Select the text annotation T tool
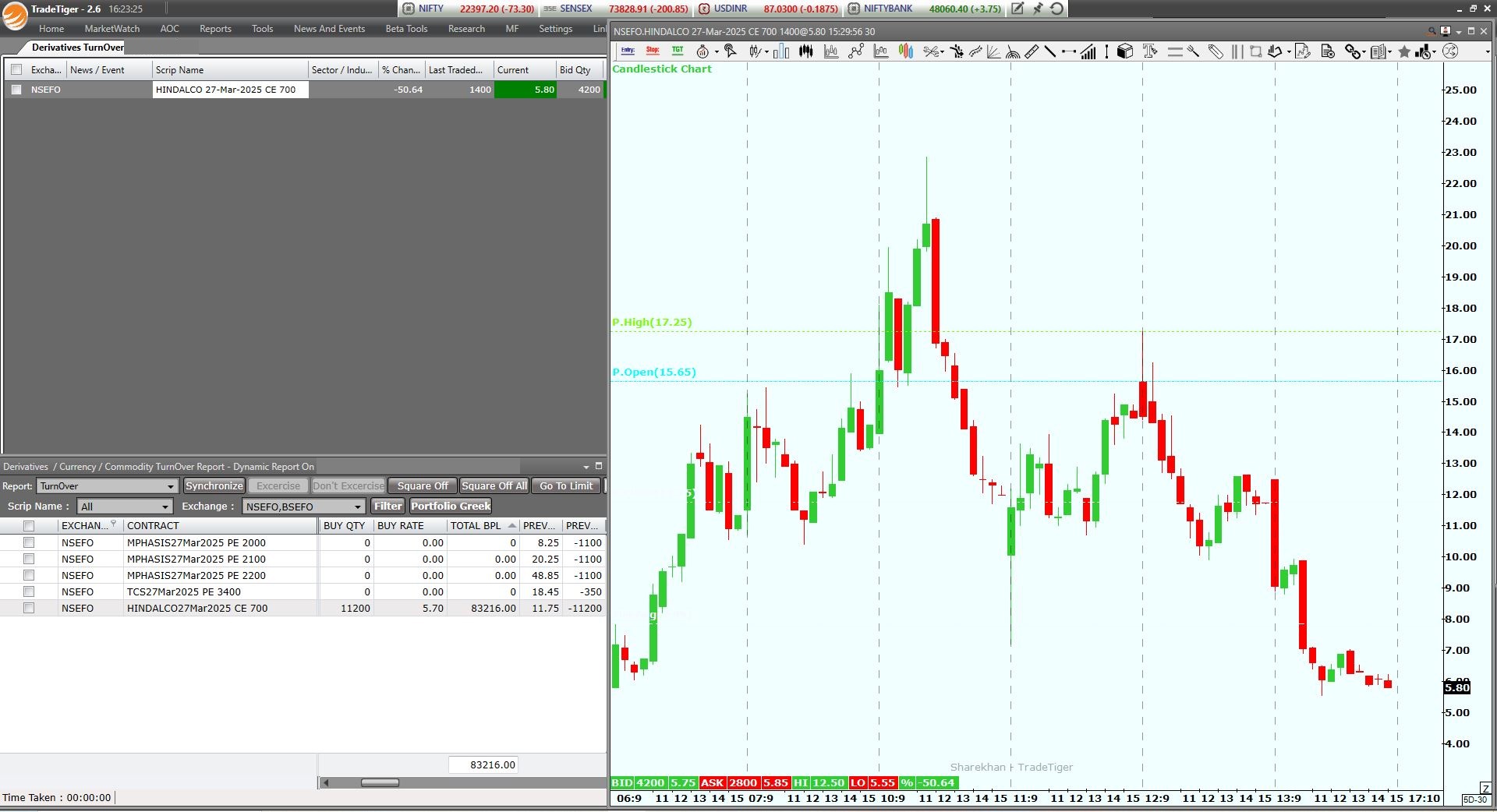This screenshot has height=812, width=1497. pyautogui.click(x=1150, y=51)
